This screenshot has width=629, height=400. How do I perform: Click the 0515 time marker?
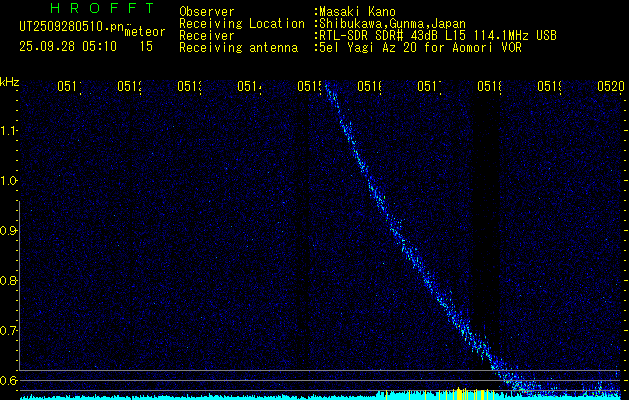(309, 87)
